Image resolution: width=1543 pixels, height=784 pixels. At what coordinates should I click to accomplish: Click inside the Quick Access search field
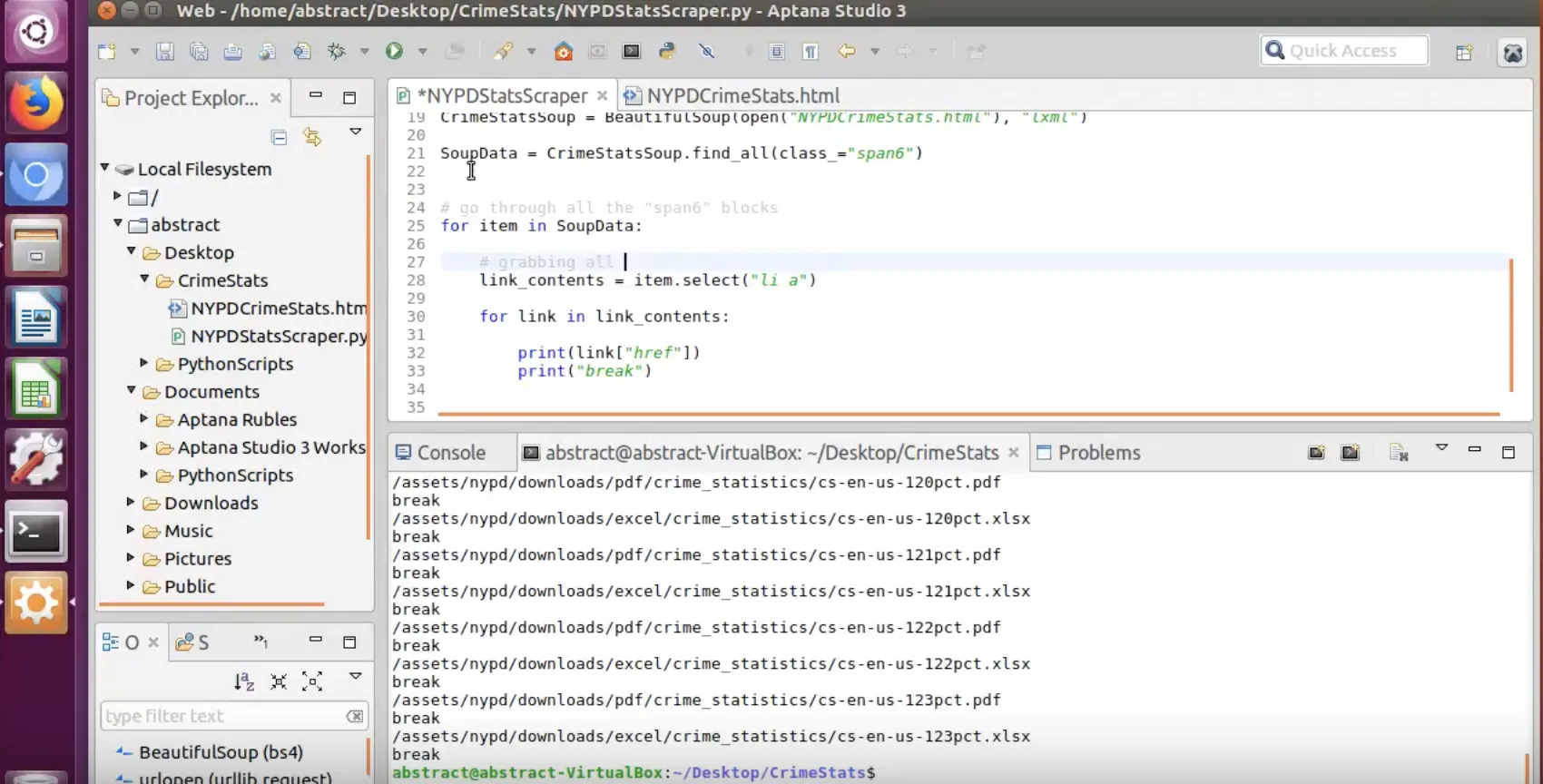[x=1344, y=51]
